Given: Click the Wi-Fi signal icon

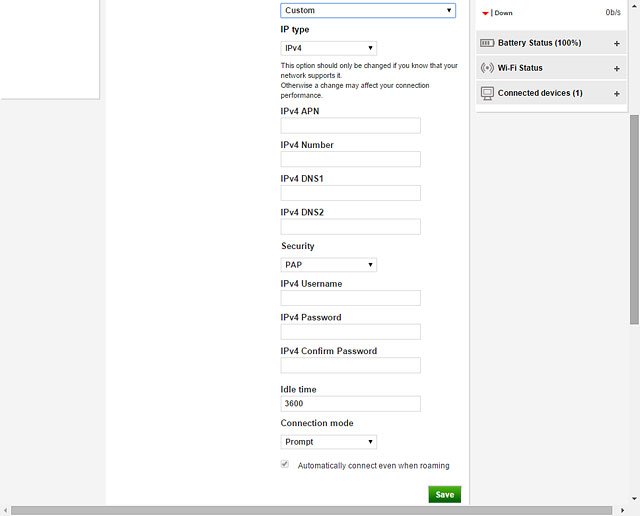Looking at the screenshot, I should click(x=487, y=68).
